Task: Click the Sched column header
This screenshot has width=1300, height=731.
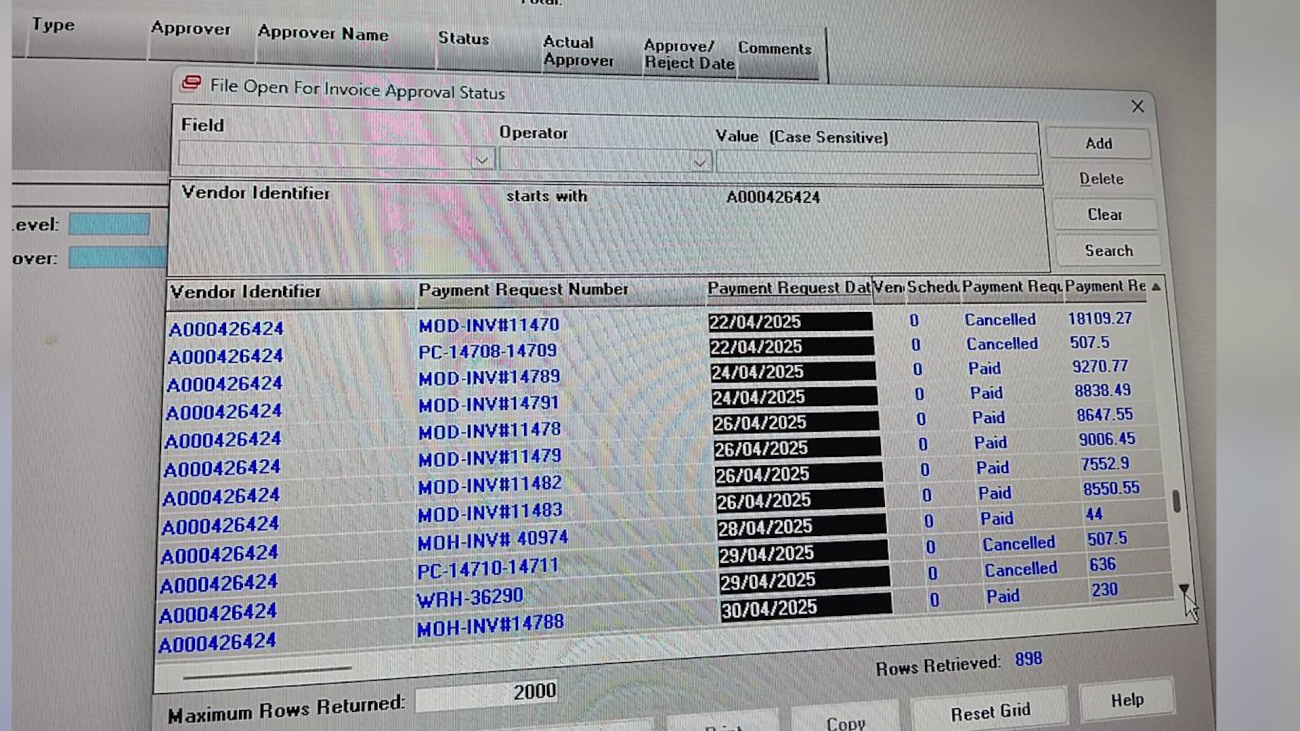Action: (x=933, y=288)
